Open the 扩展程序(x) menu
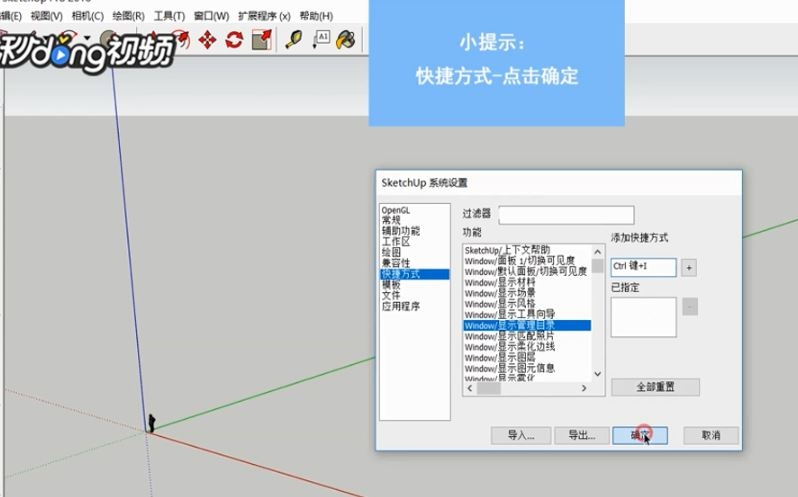Screen dimensions: 798x497 pos(264,16)
